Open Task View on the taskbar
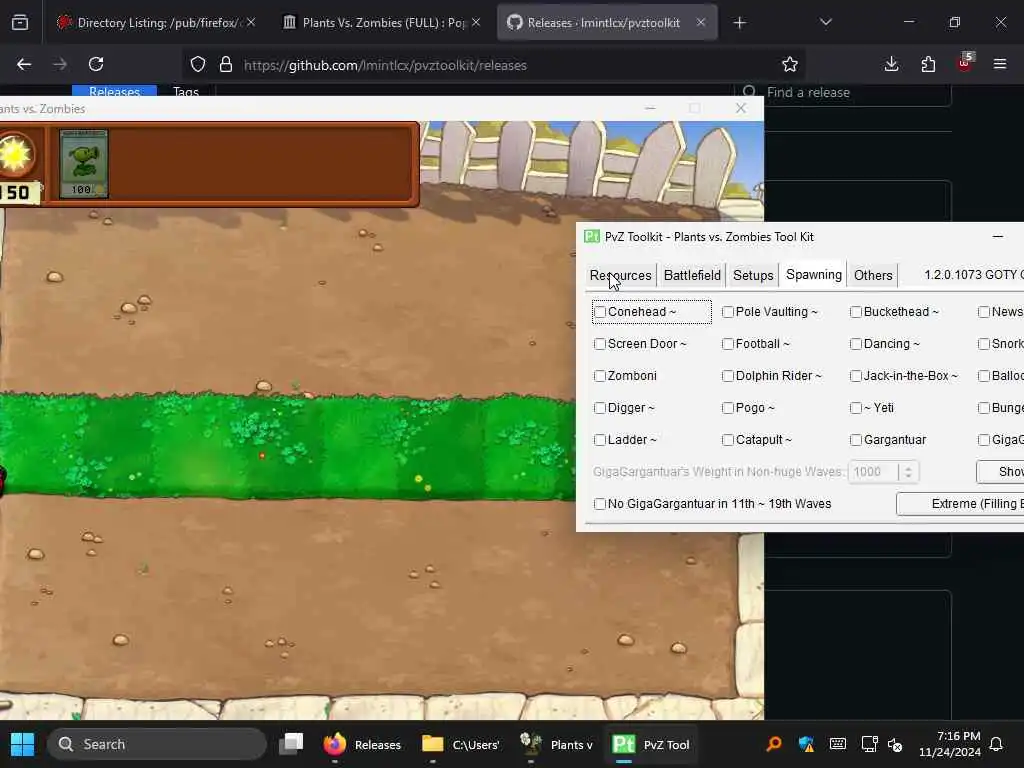 coord(291,744)
